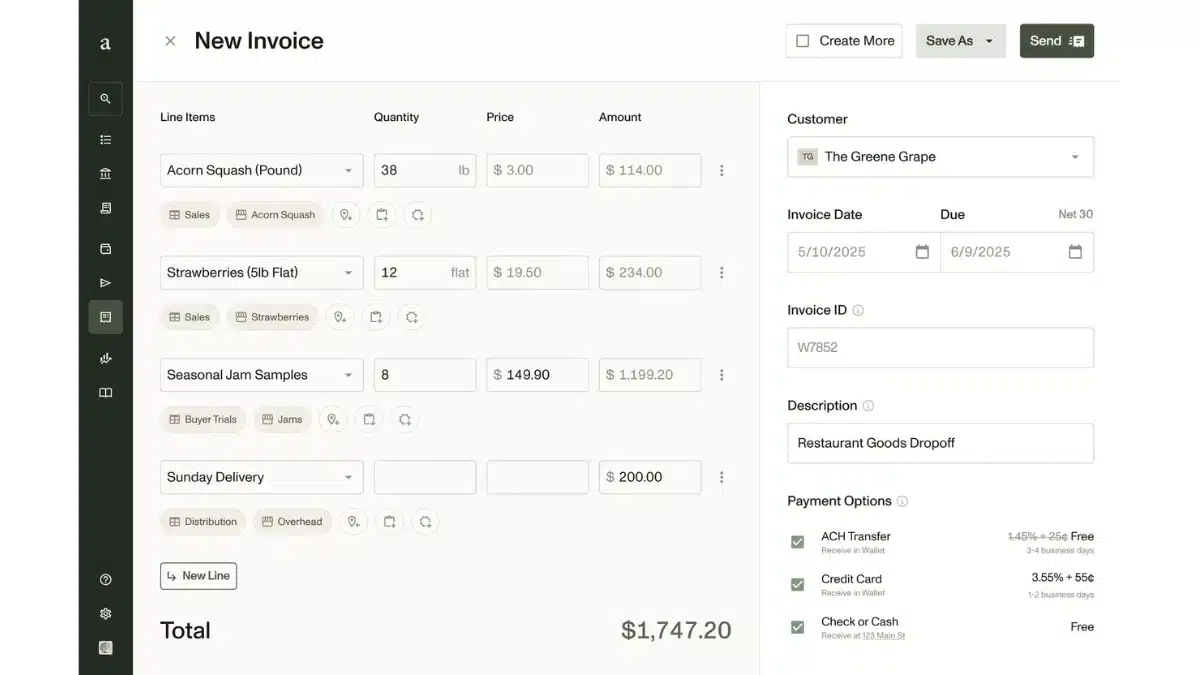Click the Buyer Trials tag
This screenshot has height=675, width=1200.
(x=203, y=420)
